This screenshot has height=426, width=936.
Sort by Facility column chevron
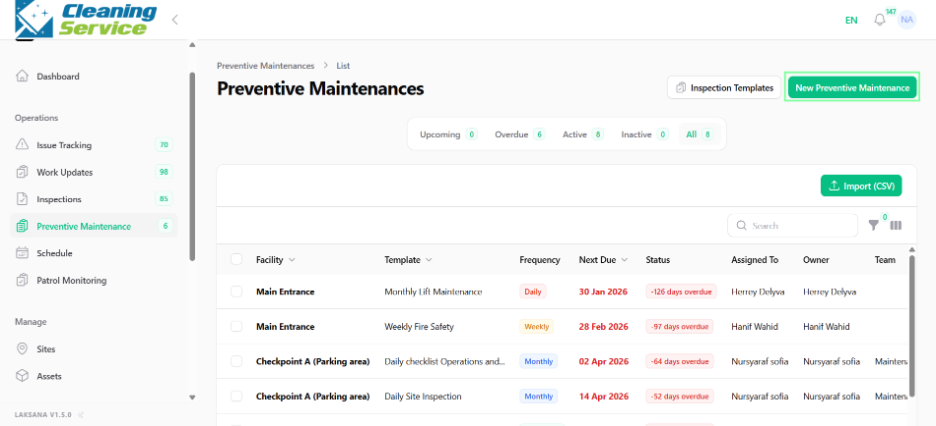pos(292,260)
